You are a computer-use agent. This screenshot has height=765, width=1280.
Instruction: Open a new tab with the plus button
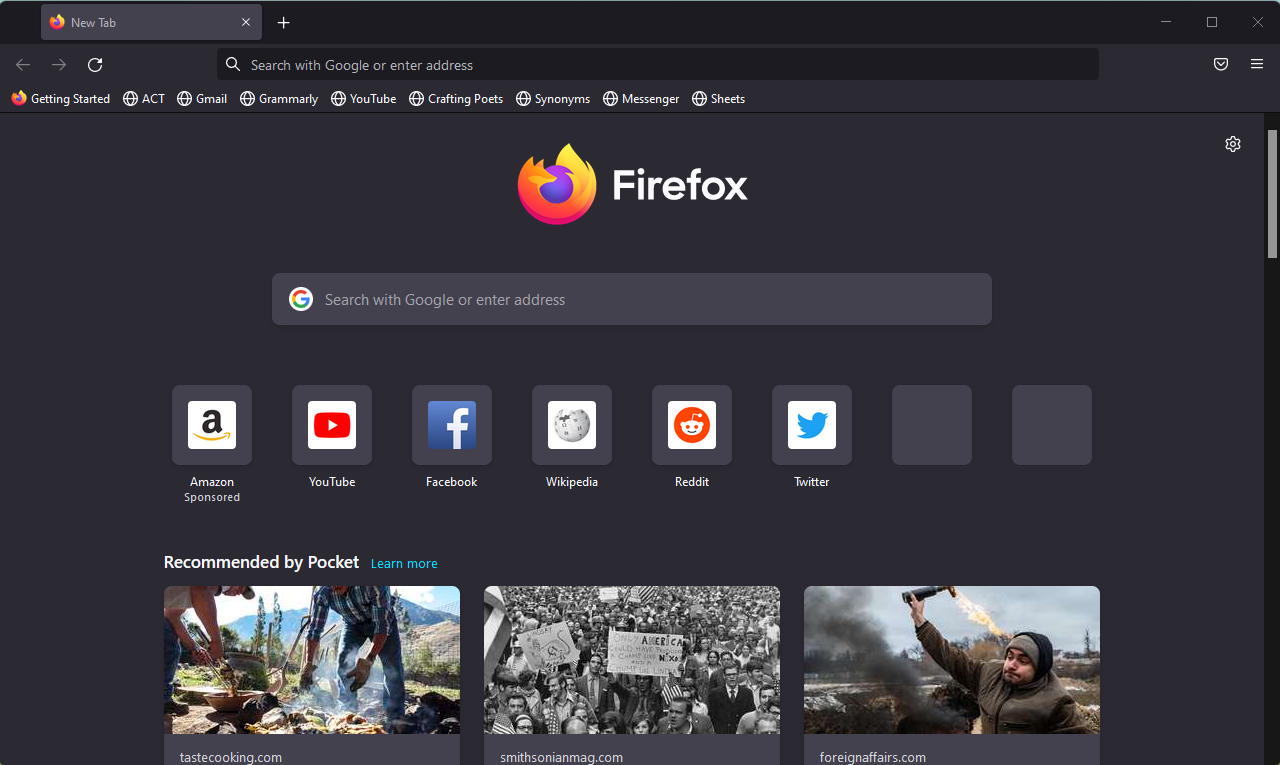pyautogui.click(x=283, y=22)
